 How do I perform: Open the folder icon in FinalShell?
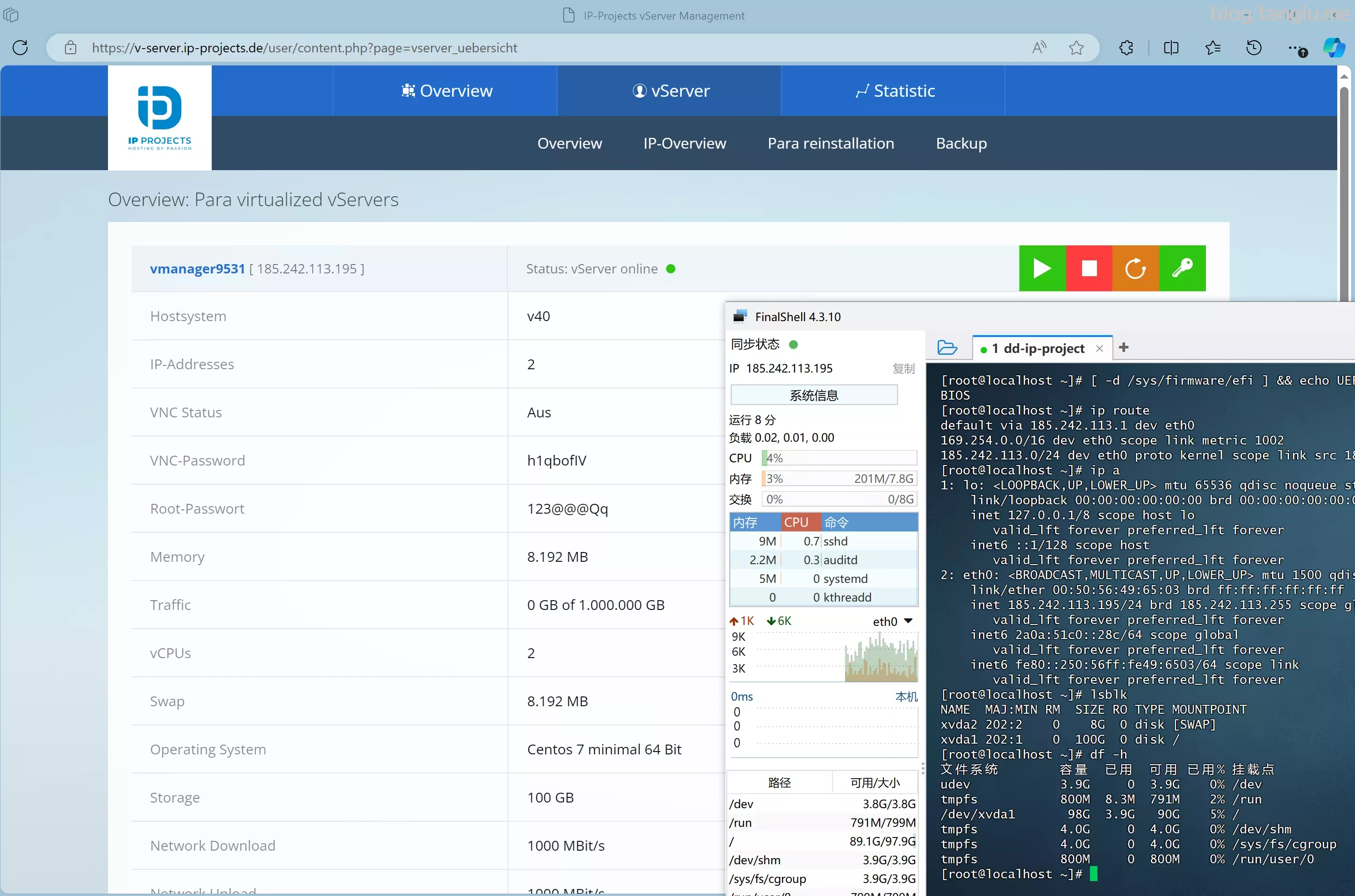[947, 348]
